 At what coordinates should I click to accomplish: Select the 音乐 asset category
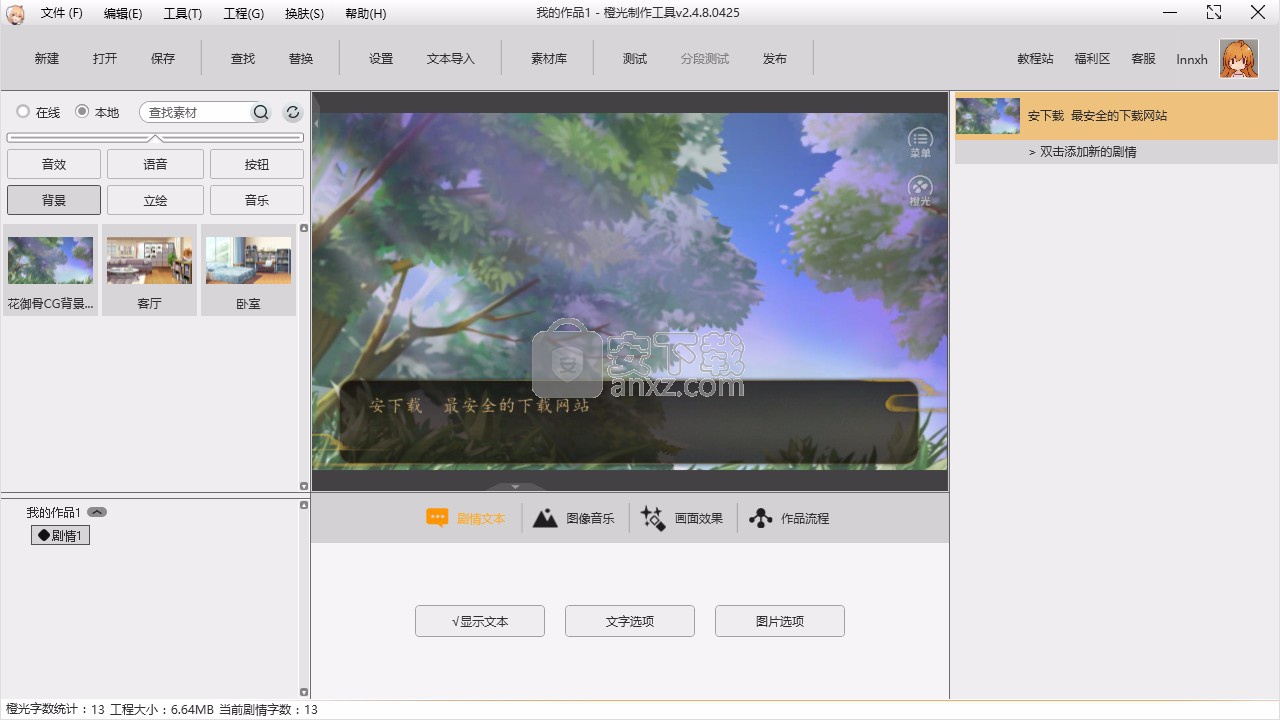(257, 200)
